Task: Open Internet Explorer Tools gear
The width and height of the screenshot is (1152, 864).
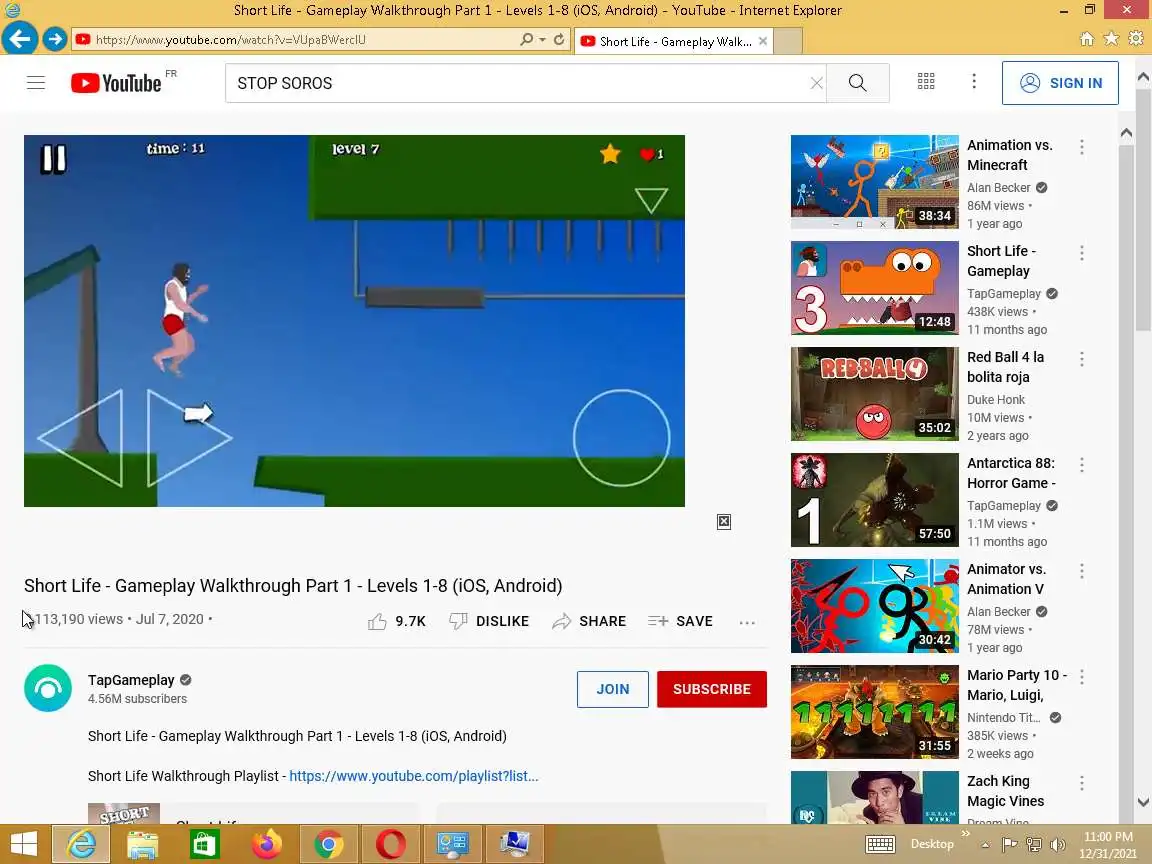Action: 1136,38
